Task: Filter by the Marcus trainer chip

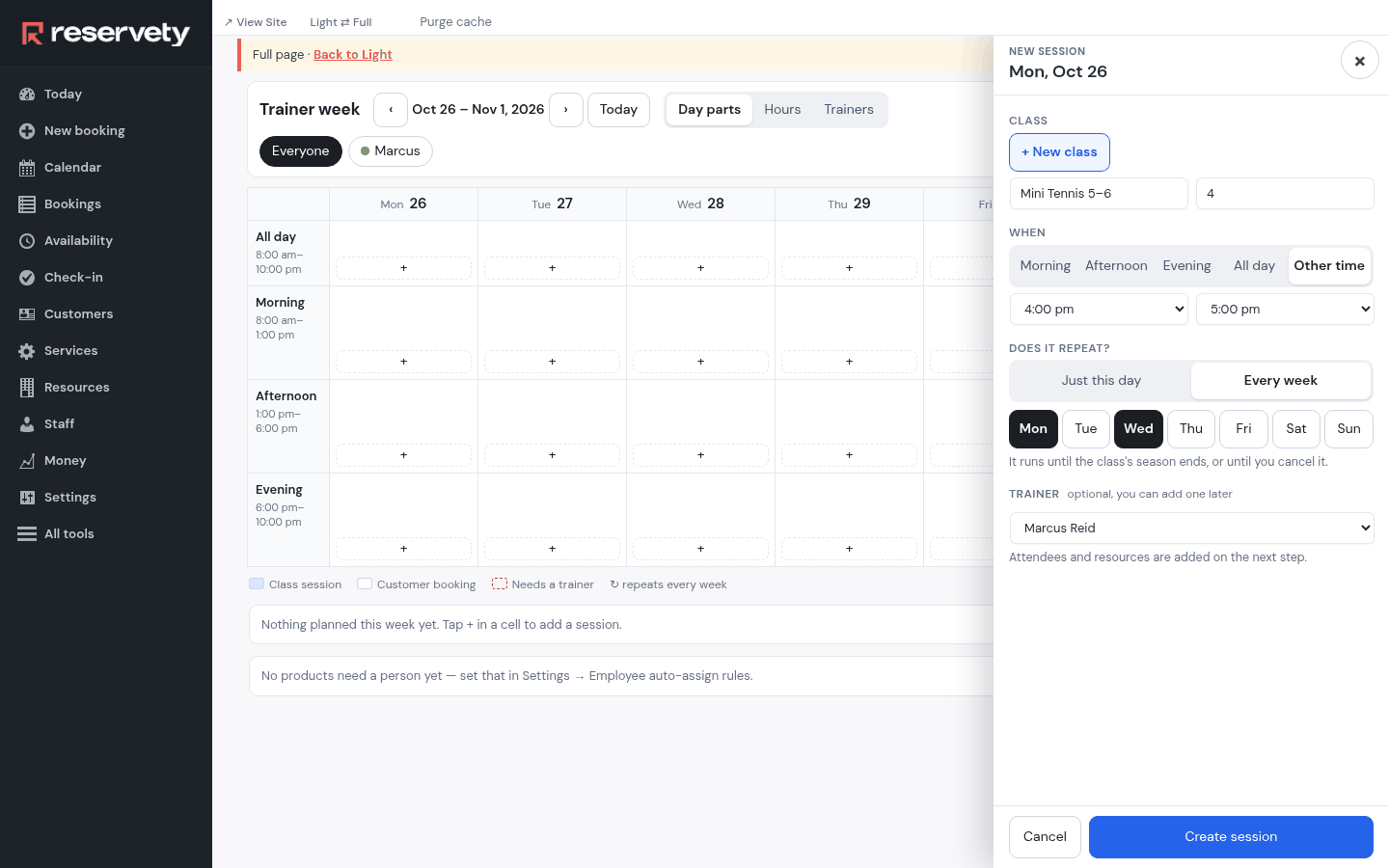Action: click(391, 151)
